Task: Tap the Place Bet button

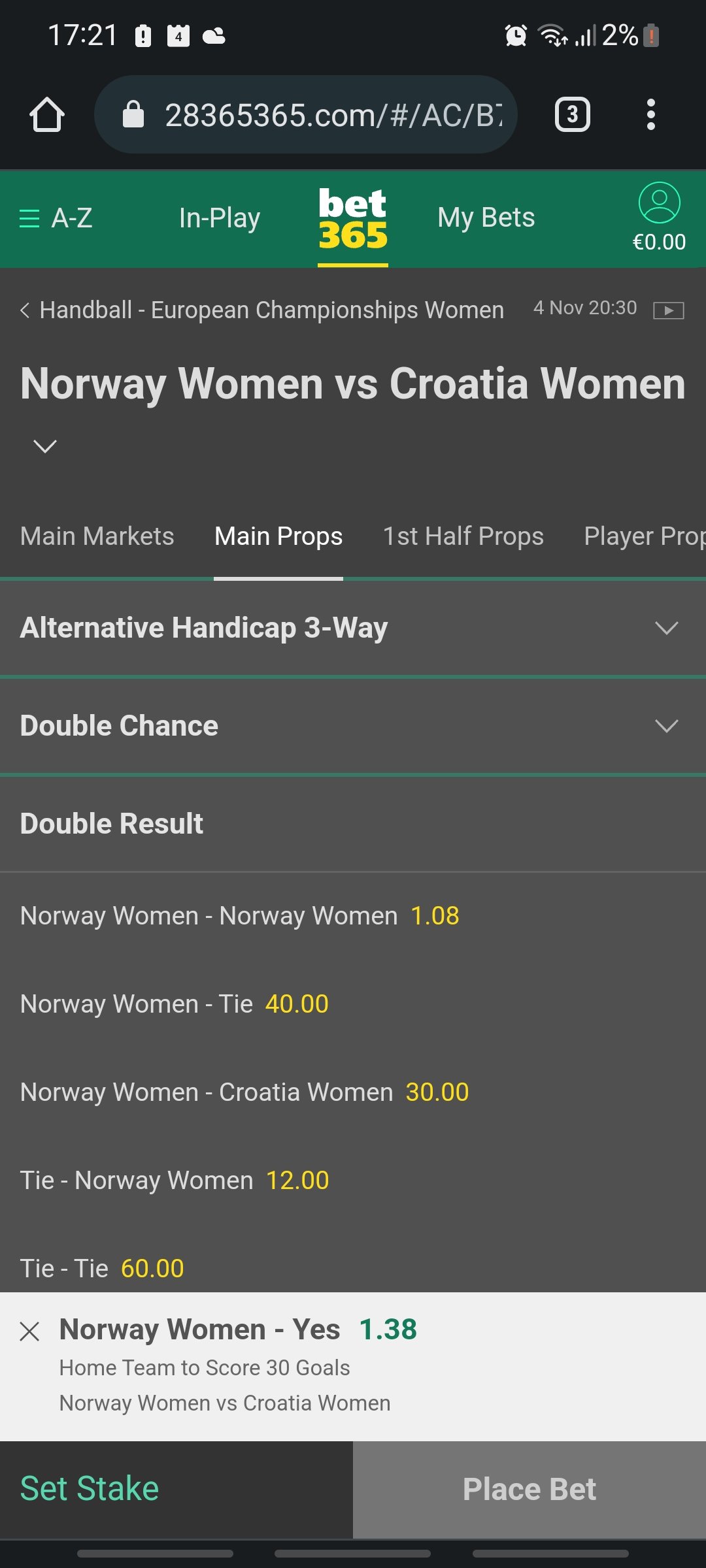Action: click(529, 1490)
